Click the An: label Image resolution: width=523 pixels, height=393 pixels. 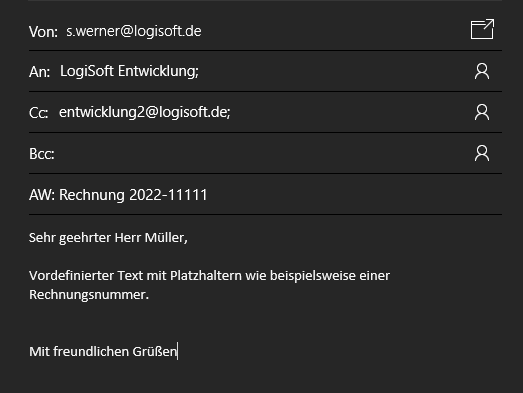(x=39, y=72)
